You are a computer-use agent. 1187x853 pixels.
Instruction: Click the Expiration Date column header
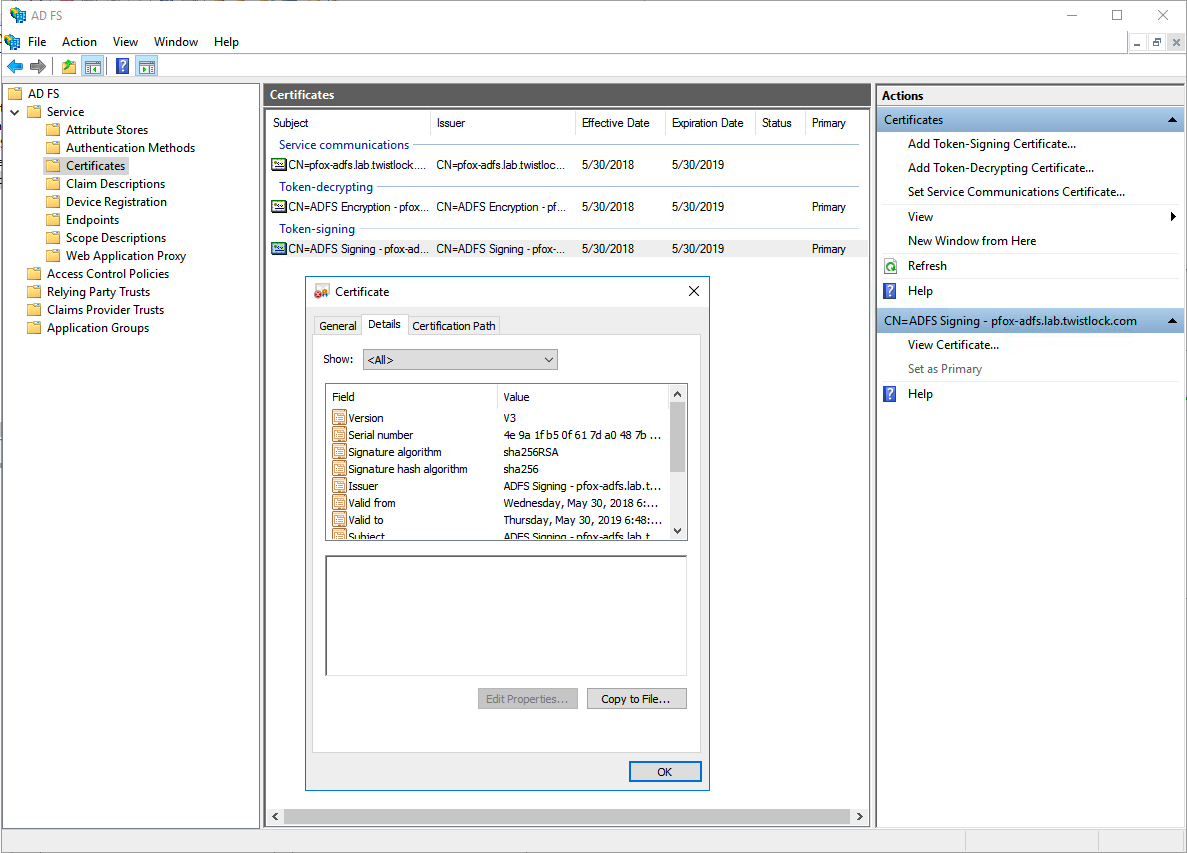[x=709, y=123]
